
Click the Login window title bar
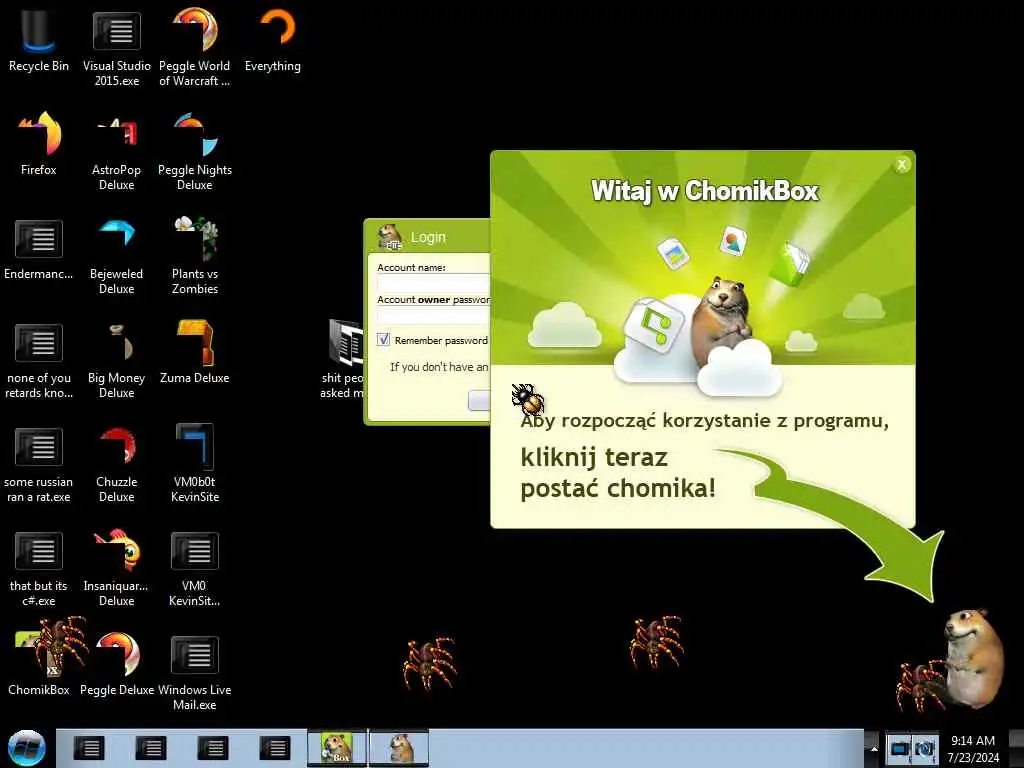427,237
